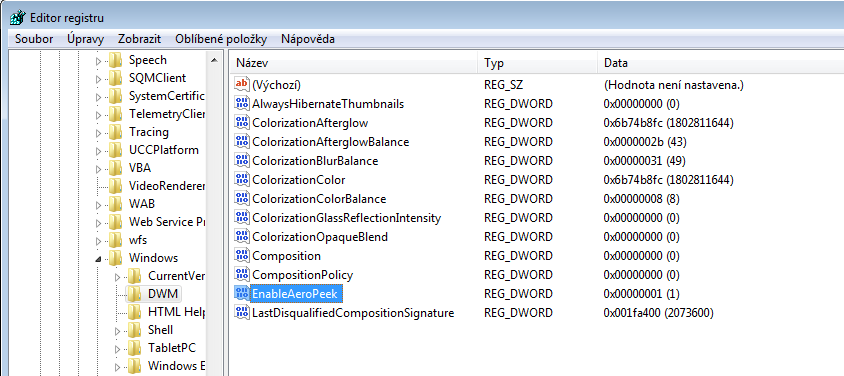Click the DWORD icon beside ColorizationBlurBalance
This screenshot has width=844, height=376.
[x=242, y=160]
